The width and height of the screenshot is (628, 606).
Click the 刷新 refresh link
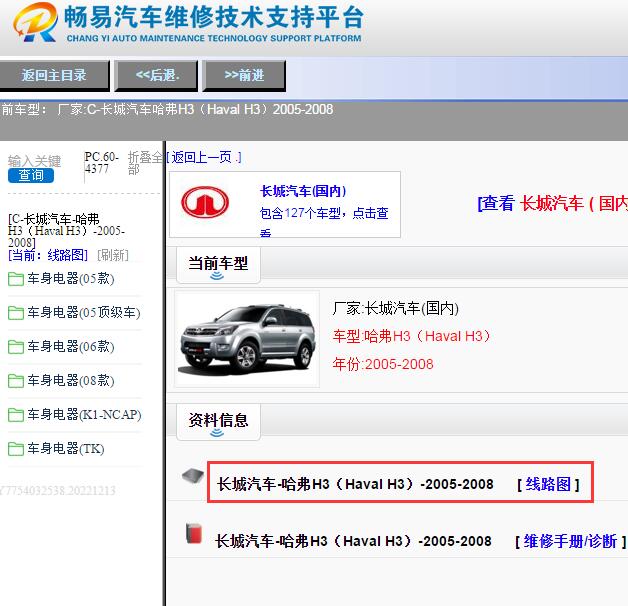pyautogui.click(x=113, y=255)
